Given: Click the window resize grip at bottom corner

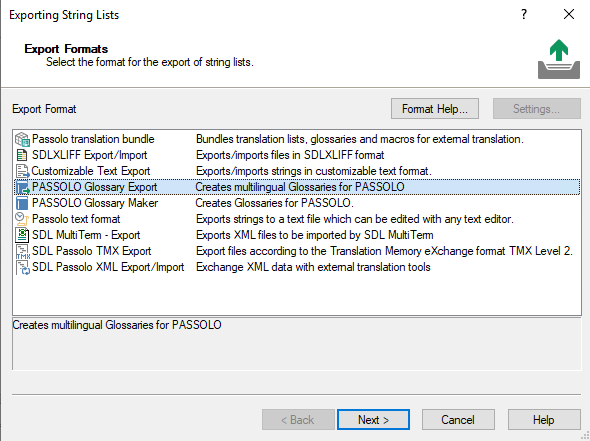Looking at the screenshot, I should pyautogui.click(x=585, y=436).
